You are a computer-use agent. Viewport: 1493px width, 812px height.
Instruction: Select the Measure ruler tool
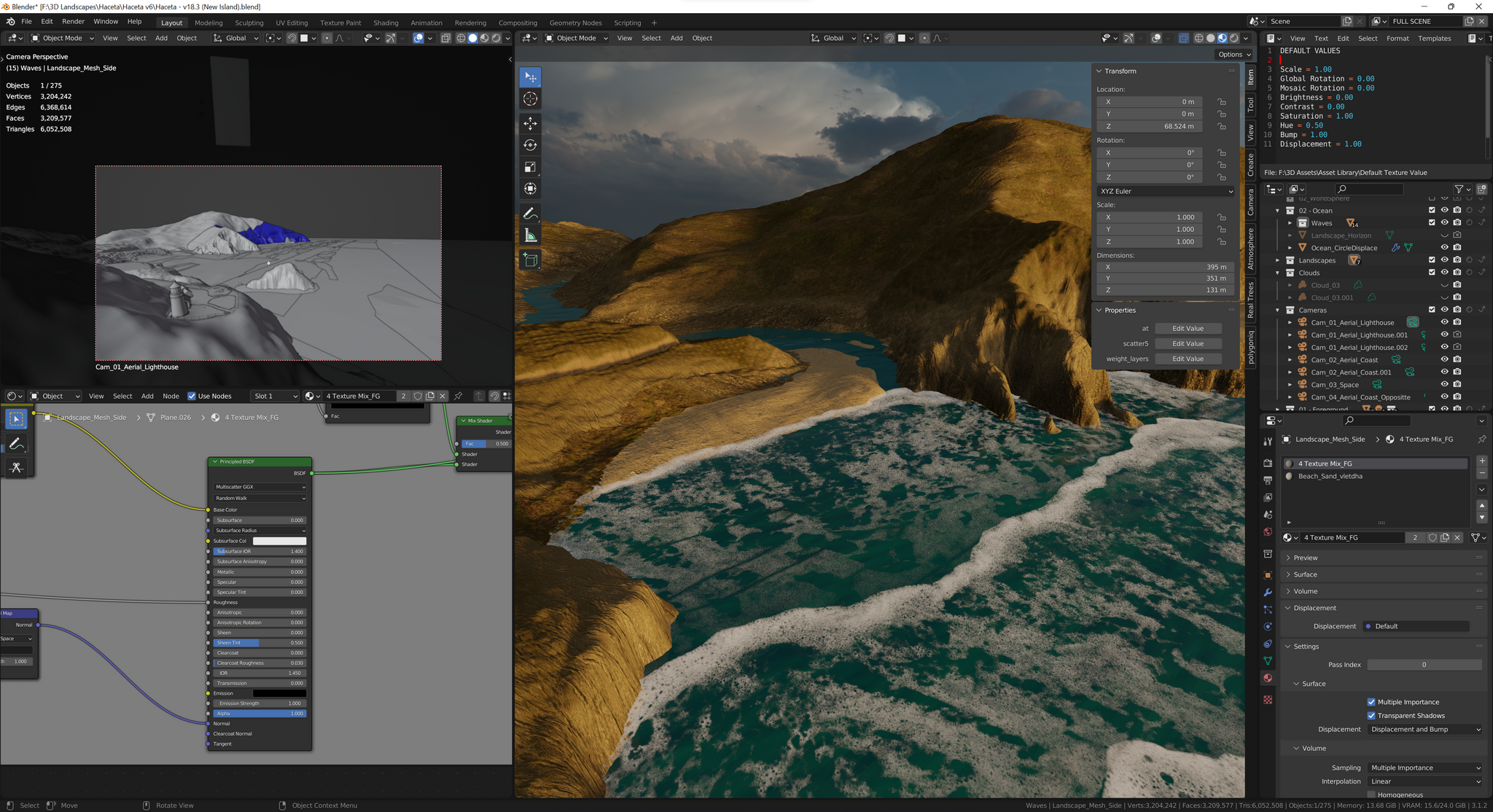point(530,235)
